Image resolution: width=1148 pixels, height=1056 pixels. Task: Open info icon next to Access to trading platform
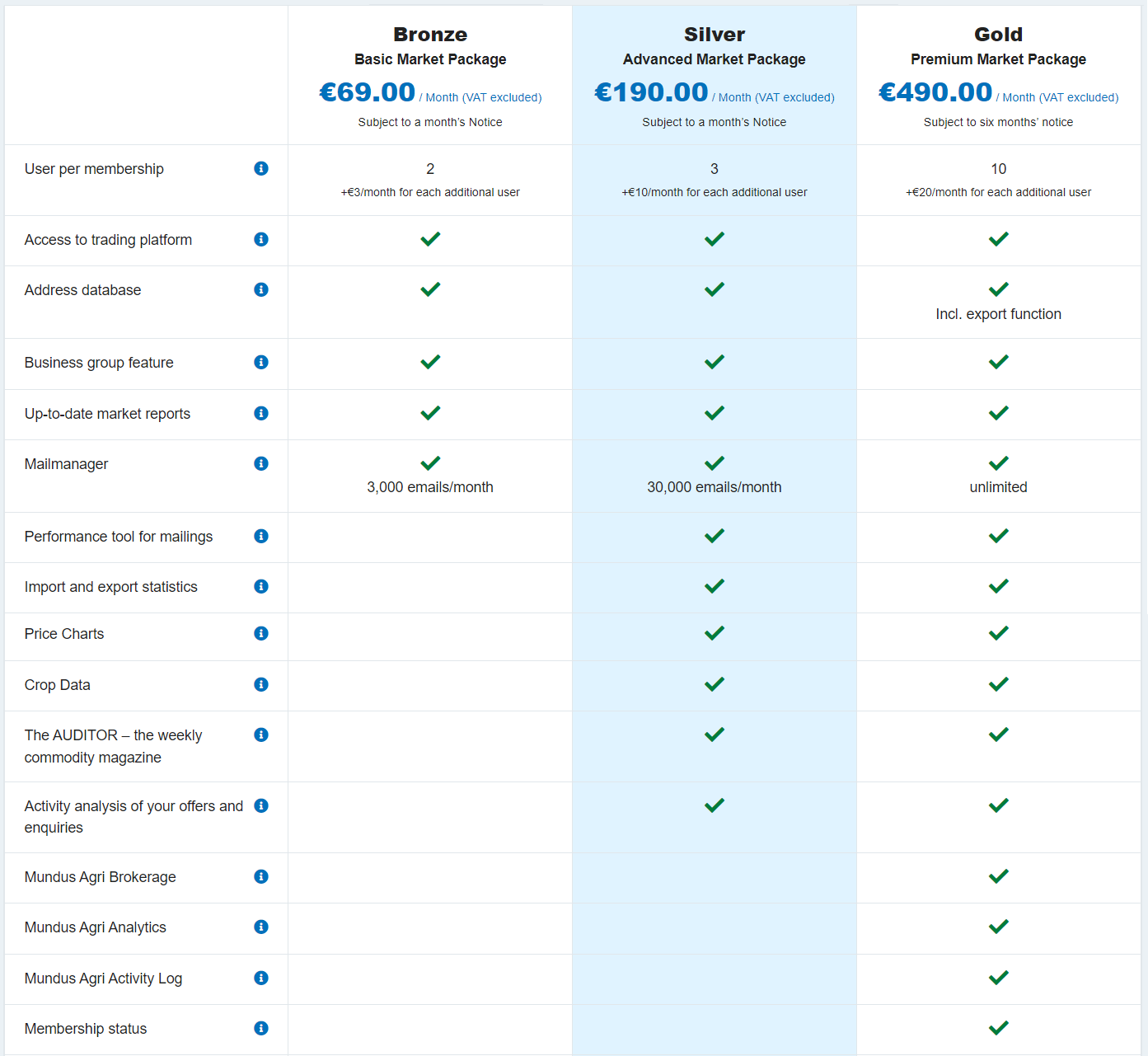pos(261,239)
